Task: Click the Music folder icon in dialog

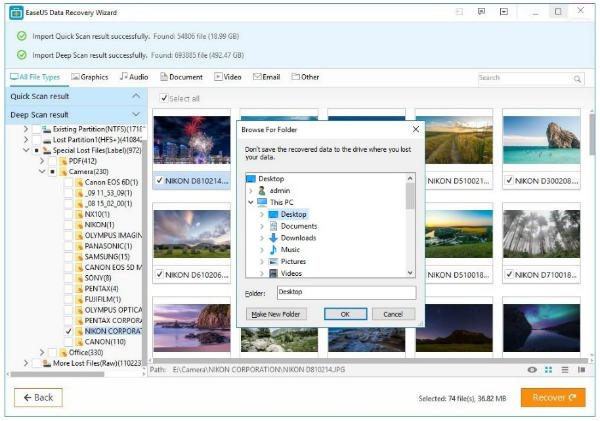Action: pos(273,250)
